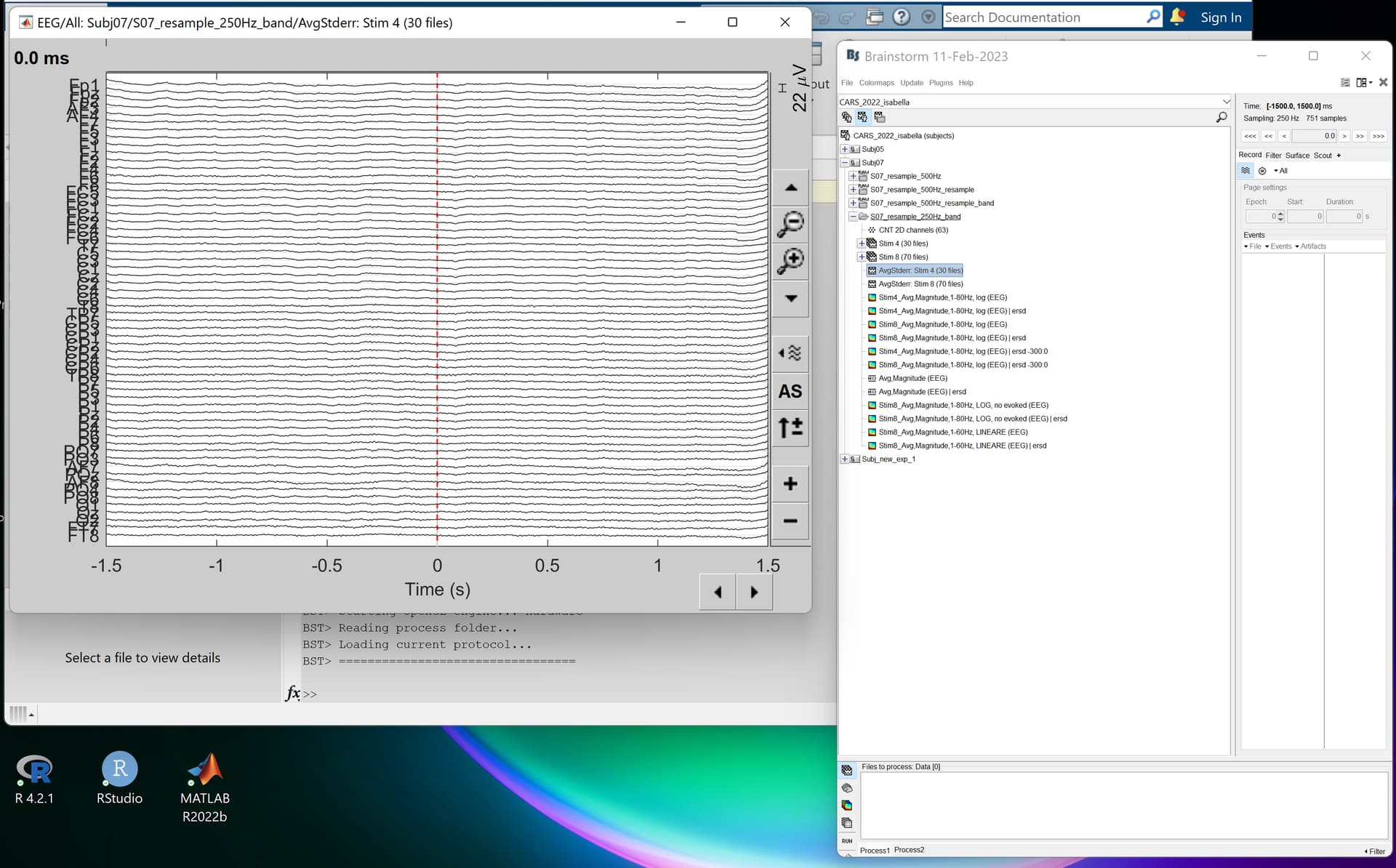Screen dimensions: 1396x868
Task: Click the <<< time jump button
Action: tap(1250, 136)
